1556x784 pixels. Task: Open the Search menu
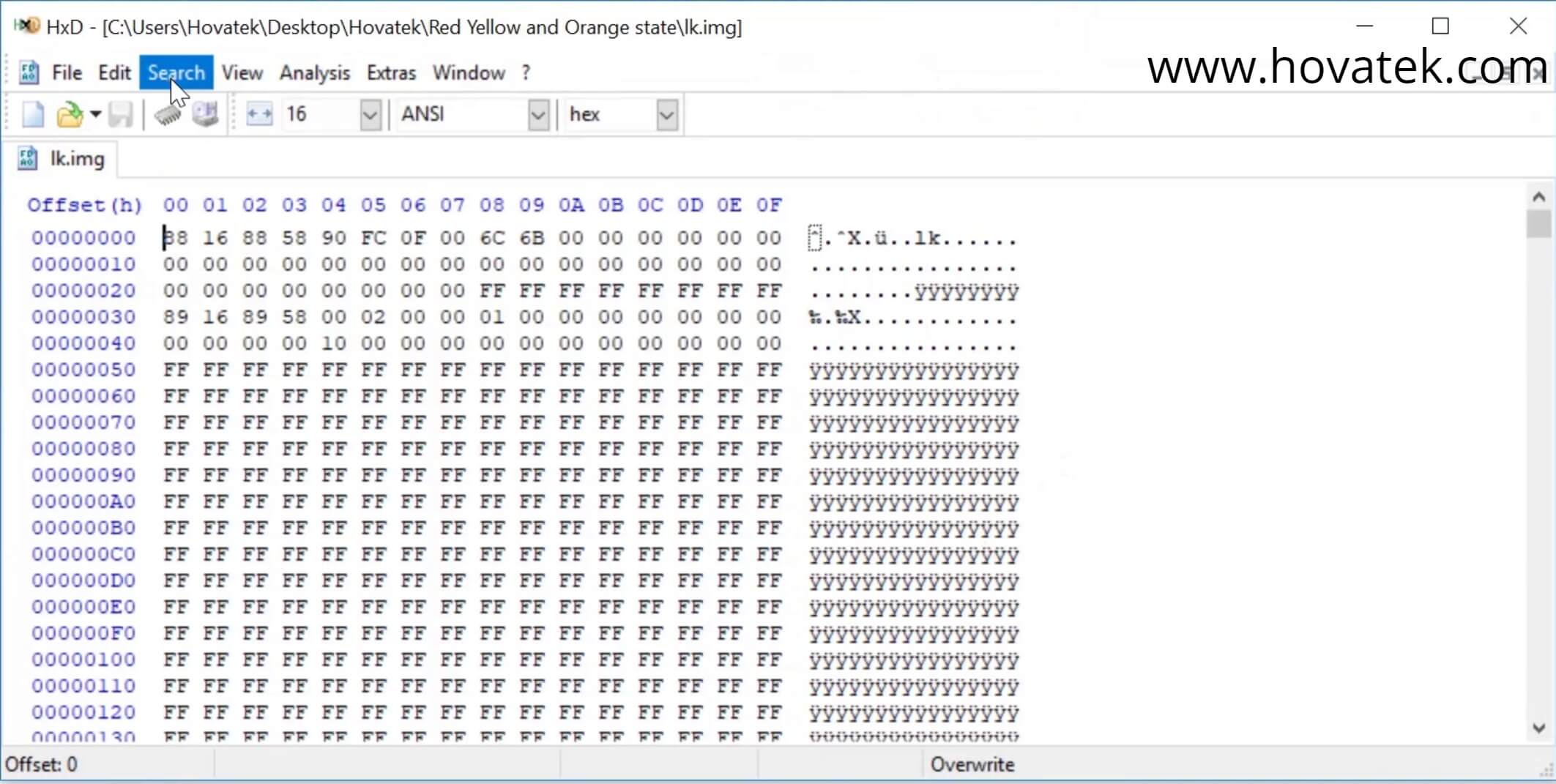[x=176, y=72]
